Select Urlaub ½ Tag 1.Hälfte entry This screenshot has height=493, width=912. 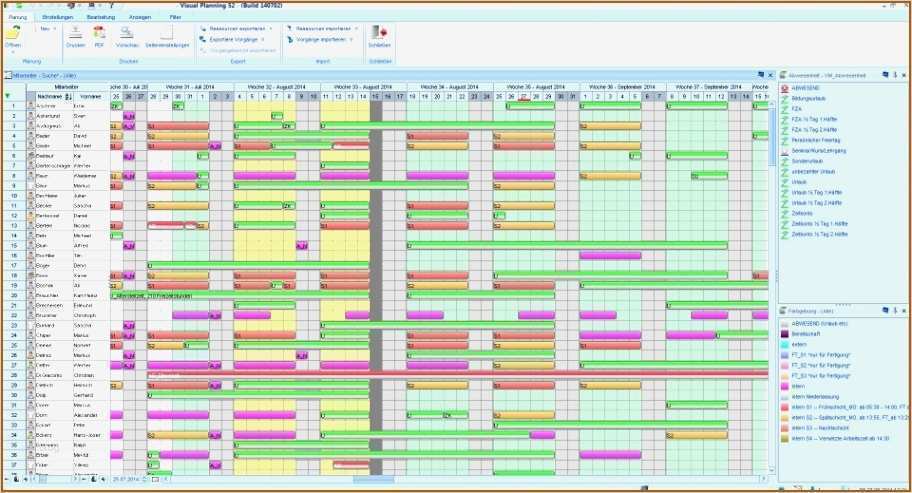tap(817, 192)
